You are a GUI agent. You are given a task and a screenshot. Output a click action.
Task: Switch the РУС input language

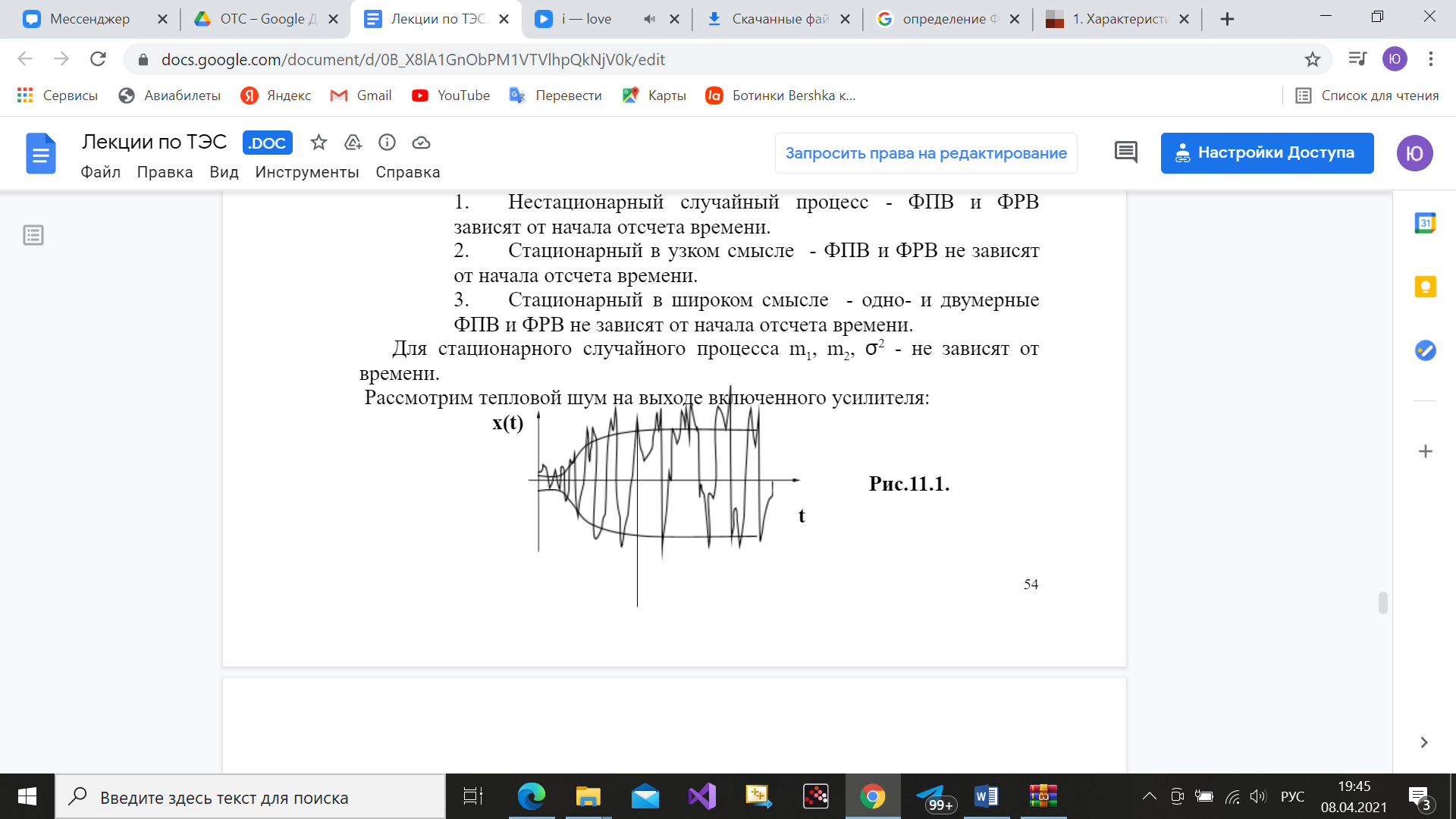point(1292,796)
